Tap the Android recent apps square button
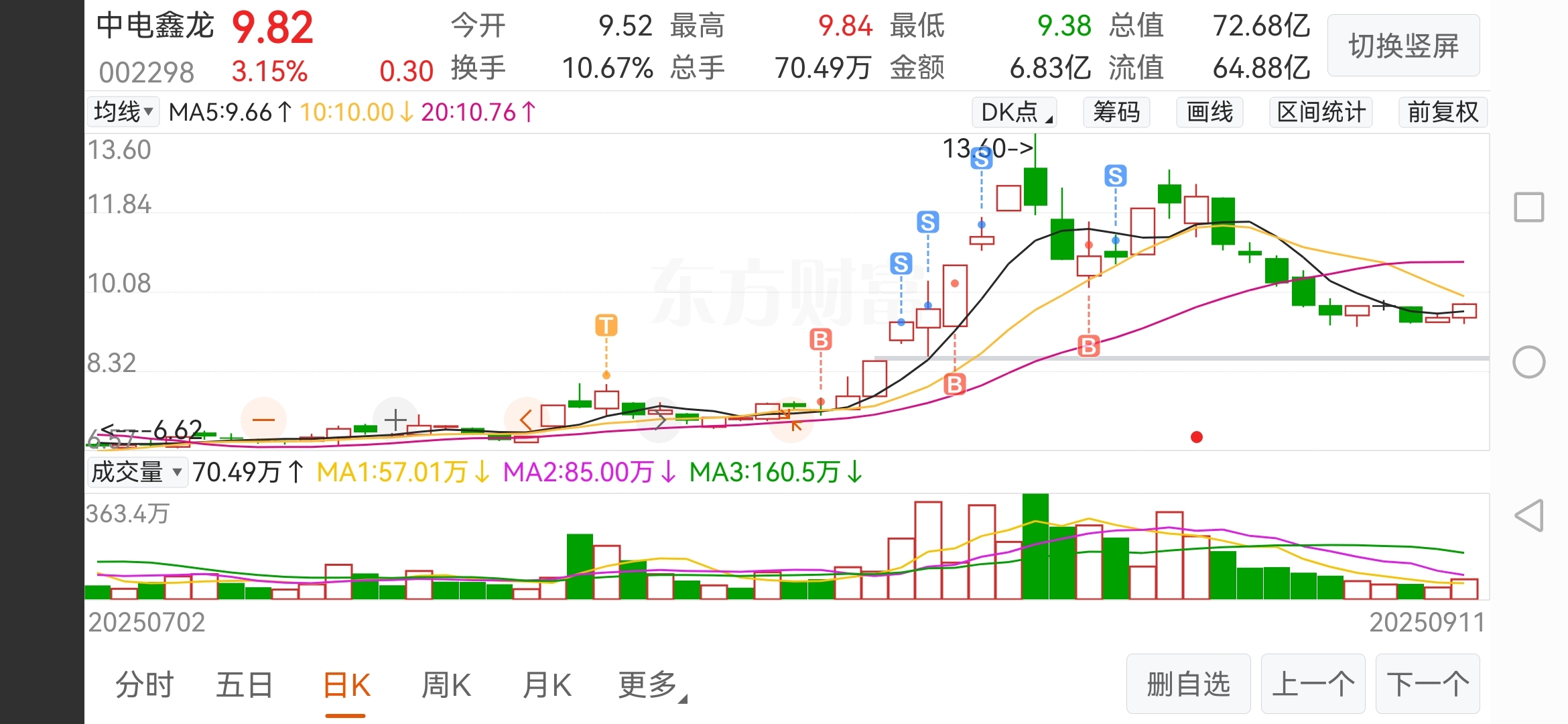Viewport: 1568px width, 724px height. pyautogui.click(x=1529, y=207)
